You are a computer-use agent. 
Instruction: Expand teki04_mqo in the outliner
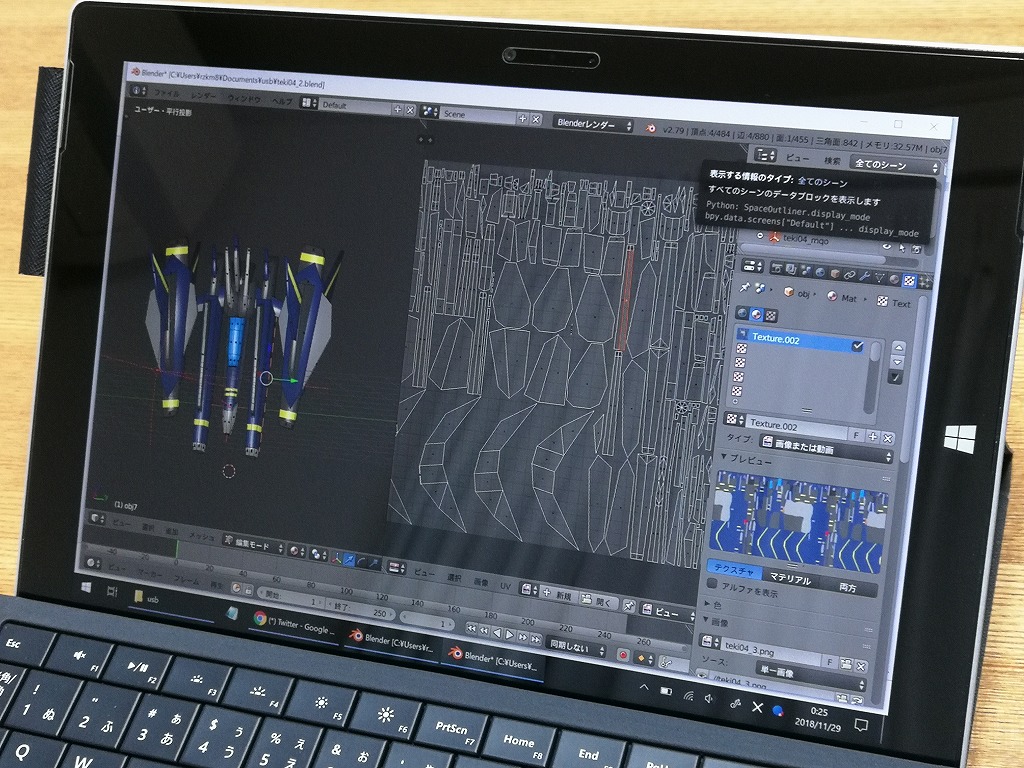coord(760,236)
